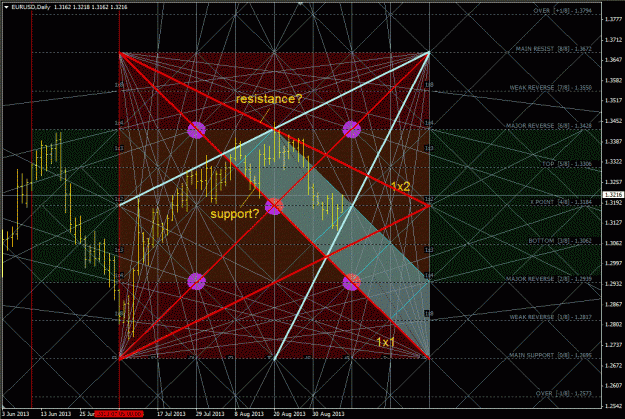Image resolution: width=625 pixels, height=419 pixels.
Task: Open the chart menu triangle beside EURUSD,Daily
Action: (x=6, y=7)
